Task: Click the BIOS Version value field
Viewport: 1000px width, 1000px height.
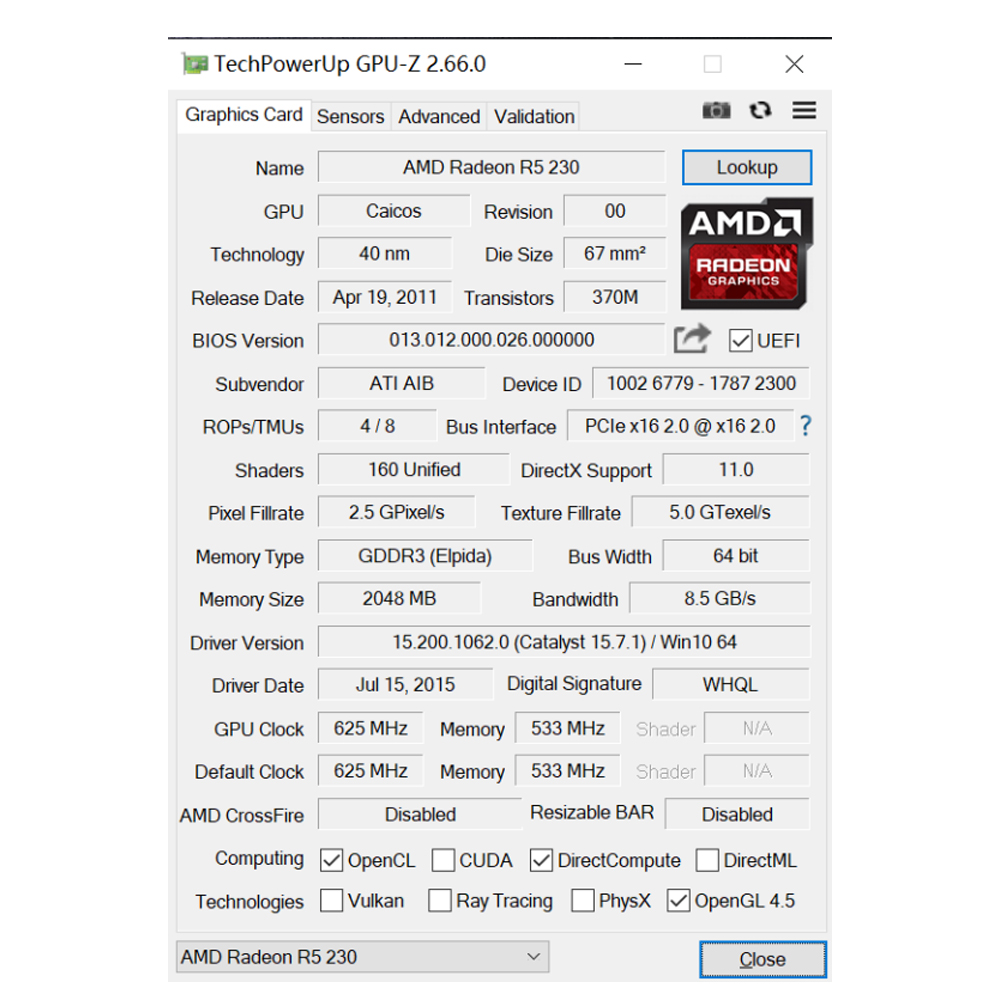Action: pyautogui.click(x=491, y=340)
